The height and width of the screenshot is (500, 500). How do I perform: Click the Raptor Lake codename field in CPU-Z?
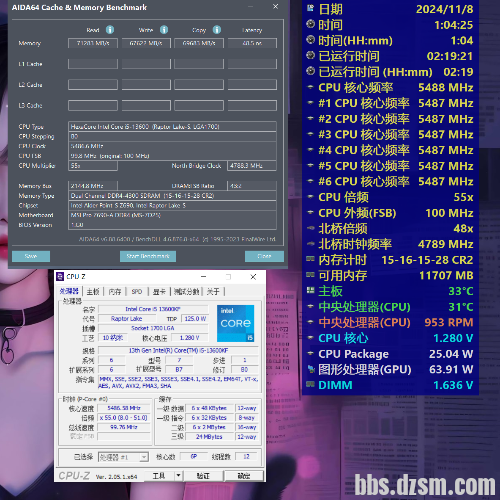click(x=127, y=319)
